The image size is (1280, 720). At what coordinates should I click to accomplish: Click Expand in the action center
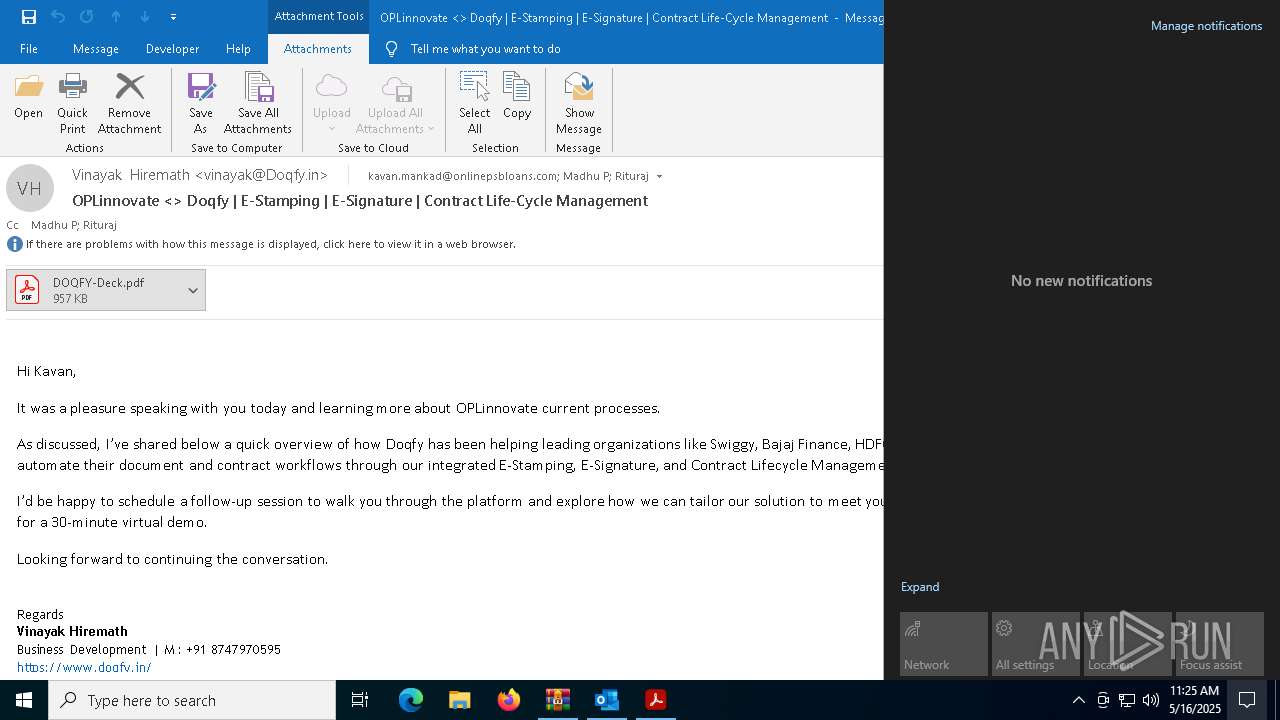[x=920, y=587]
